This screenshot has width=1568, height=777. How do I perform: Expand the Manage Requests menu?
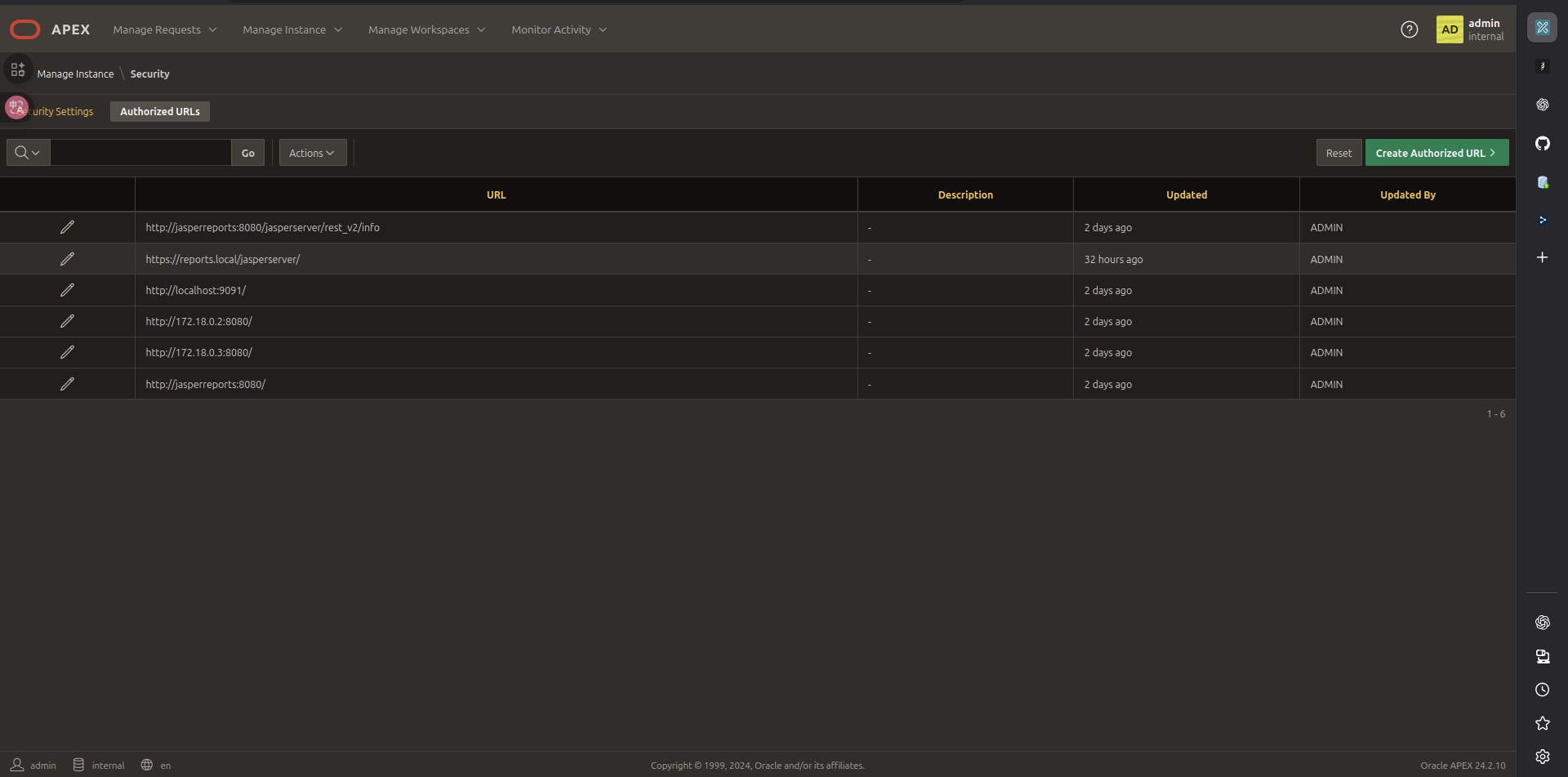(165, 30)
